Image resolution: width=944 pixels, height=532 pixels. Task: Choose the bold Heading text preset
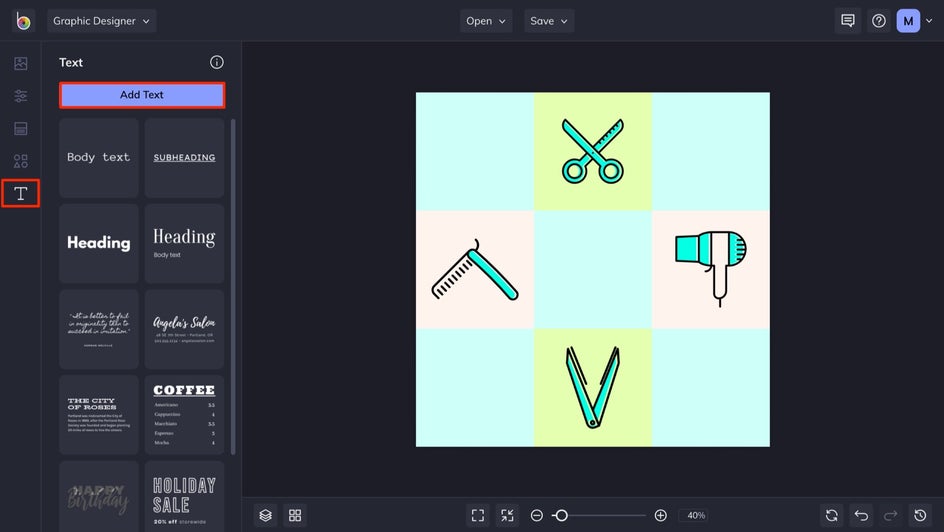(x=99, y=243)
